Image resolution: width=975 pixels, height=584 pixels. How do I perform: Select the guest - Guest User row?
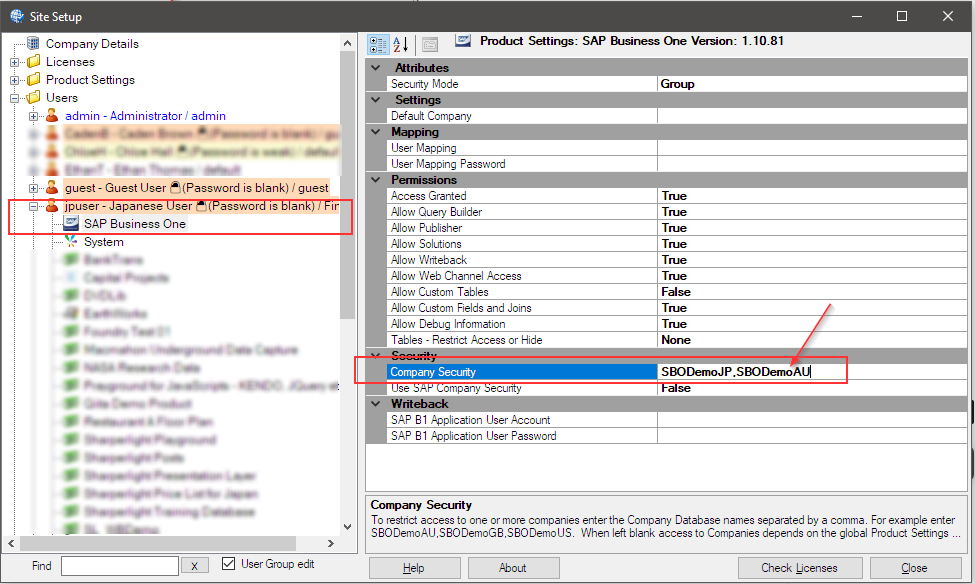196,188
